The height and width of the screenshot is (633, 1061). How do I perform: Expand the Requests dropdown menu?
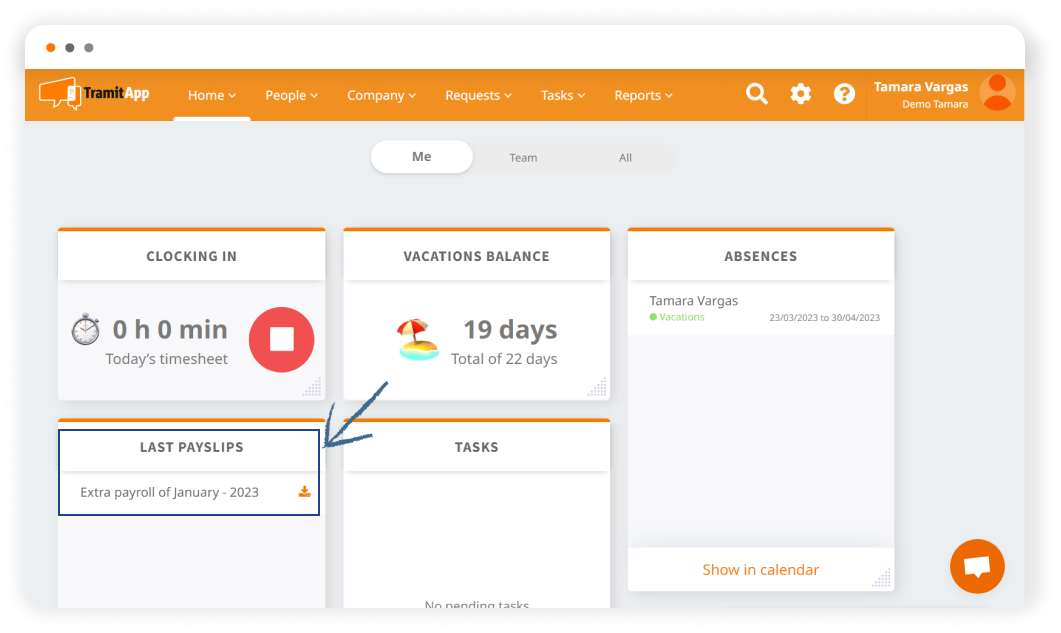click(478, 96)
